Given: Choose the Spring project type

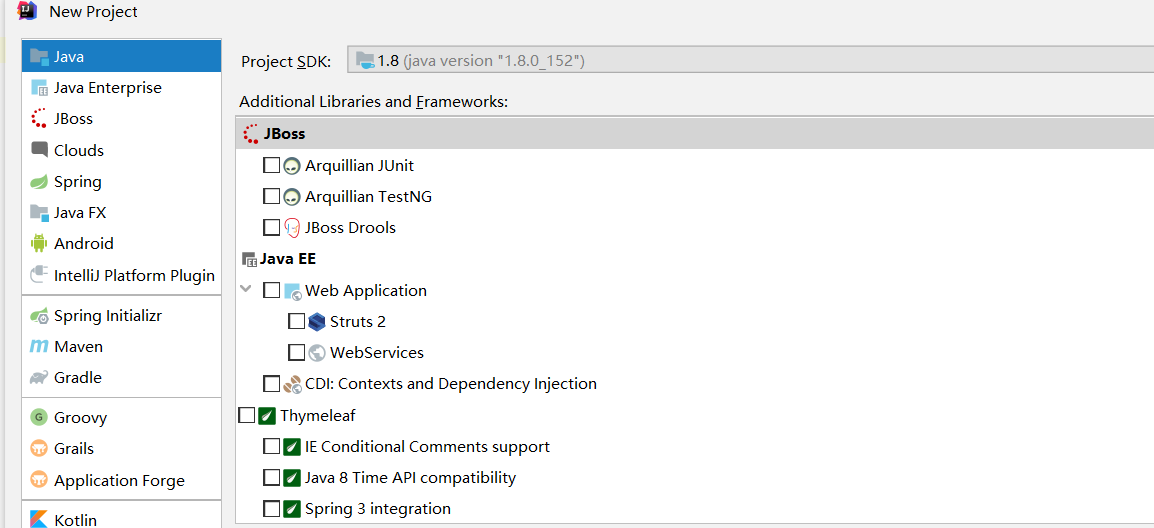Looking at the screenshot, I should pos(121,181).
